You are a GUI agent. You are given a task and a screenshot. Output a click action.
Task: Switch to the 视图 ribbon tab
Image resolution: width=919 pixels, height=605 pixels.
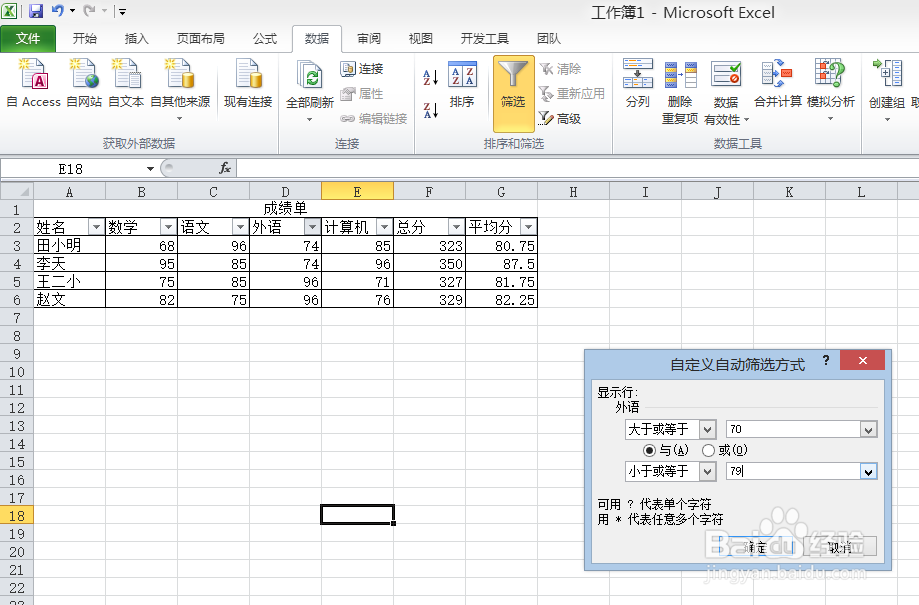pos(421,39)
